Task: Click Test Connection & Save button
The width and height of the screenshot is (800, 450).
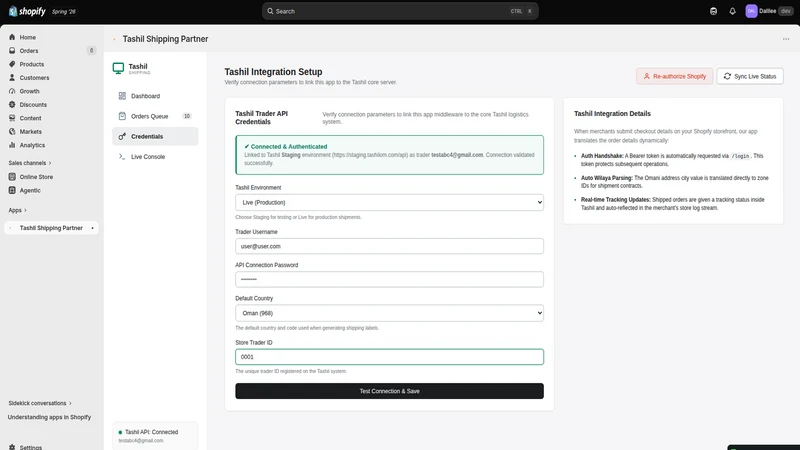Action: [x=389, y=391]
